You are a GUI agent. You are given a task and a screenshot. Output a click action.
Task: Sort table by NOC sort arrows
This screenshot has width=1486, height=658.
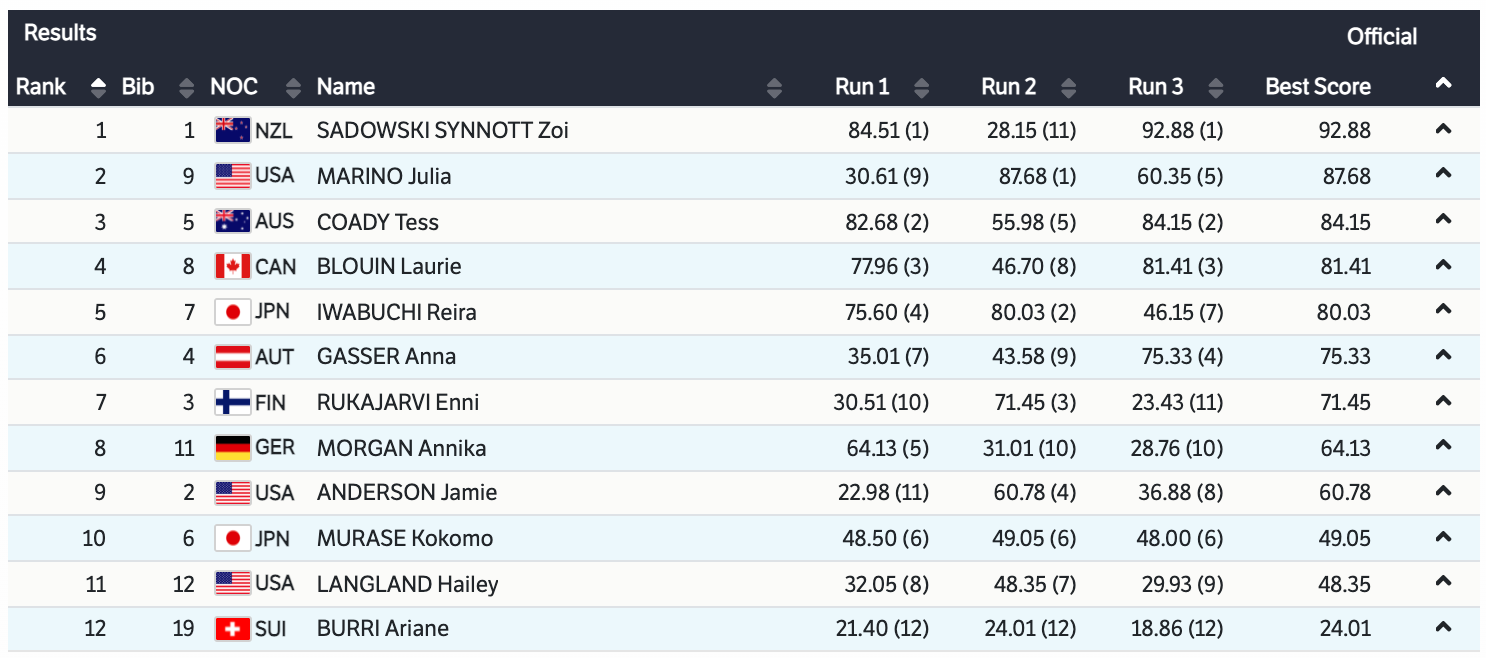click(293, 88)
